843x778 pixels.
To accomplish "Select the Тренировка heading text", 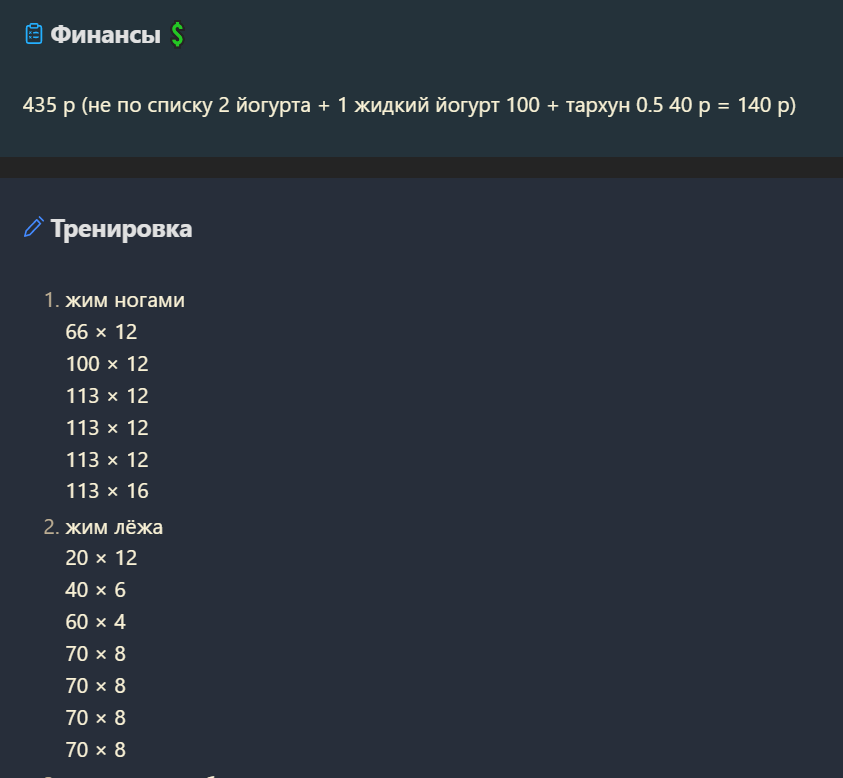I will click(x=121, y=229).
